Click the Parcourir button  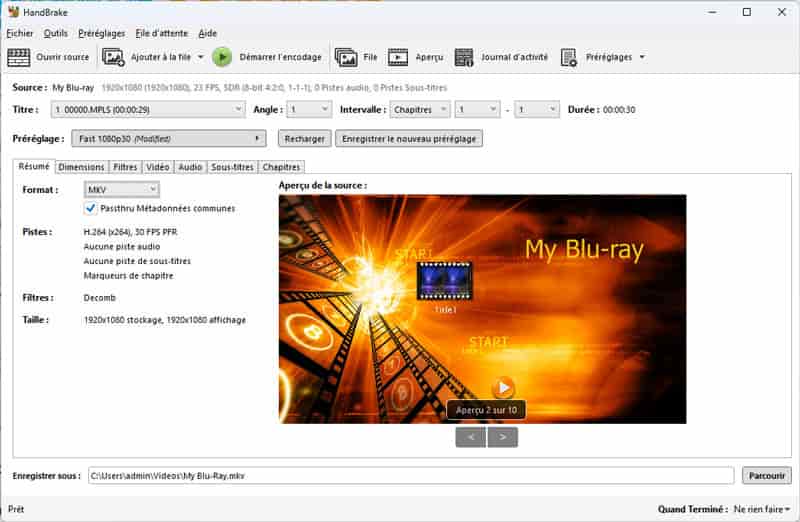click(x=767, y=476)
